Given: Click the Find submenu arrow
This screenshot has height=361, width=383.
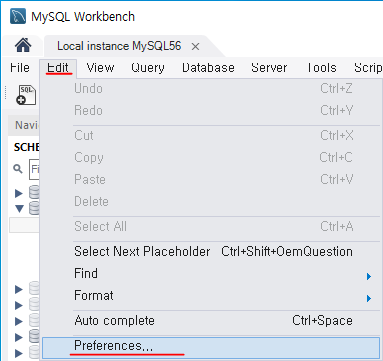Looking at the screenshot, I should pos(369,276).
